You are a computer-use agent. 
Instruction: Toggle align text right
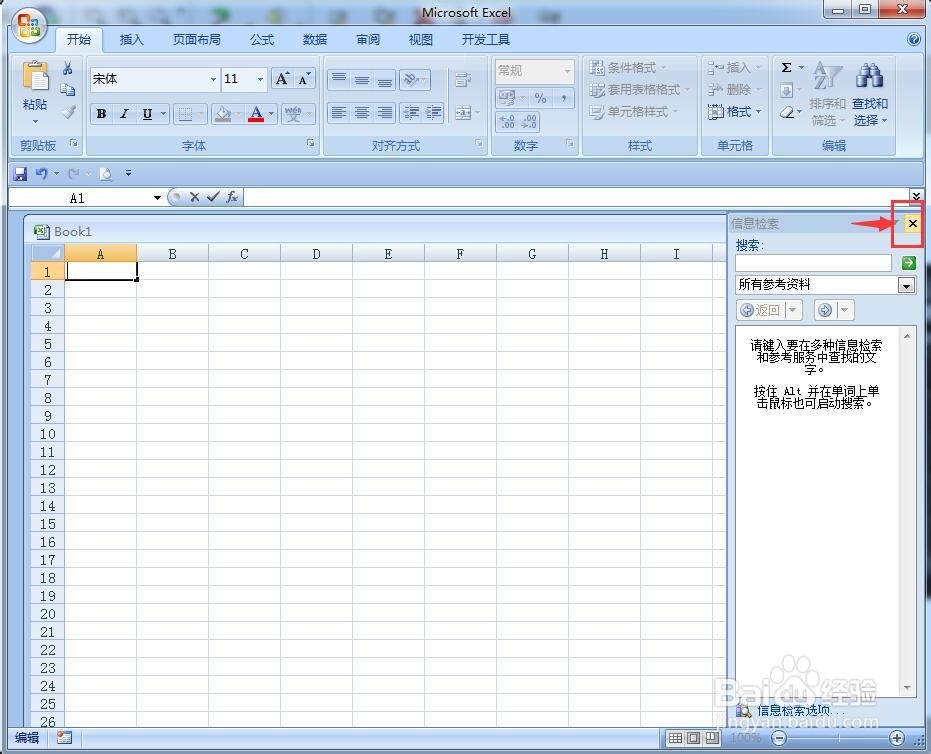[384, 112]
